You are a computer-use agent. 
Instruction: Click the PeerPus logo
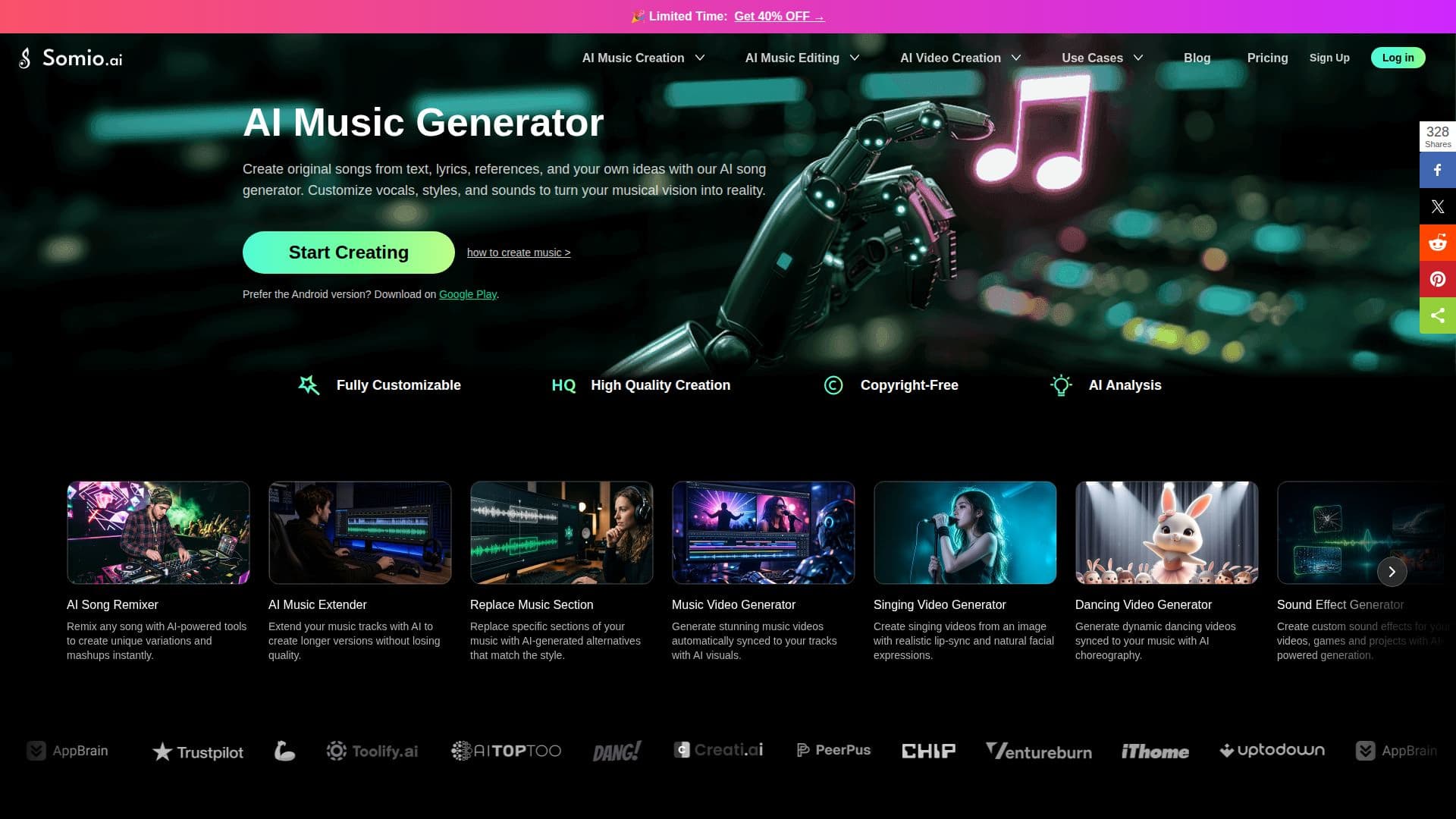tap(833, 750)
